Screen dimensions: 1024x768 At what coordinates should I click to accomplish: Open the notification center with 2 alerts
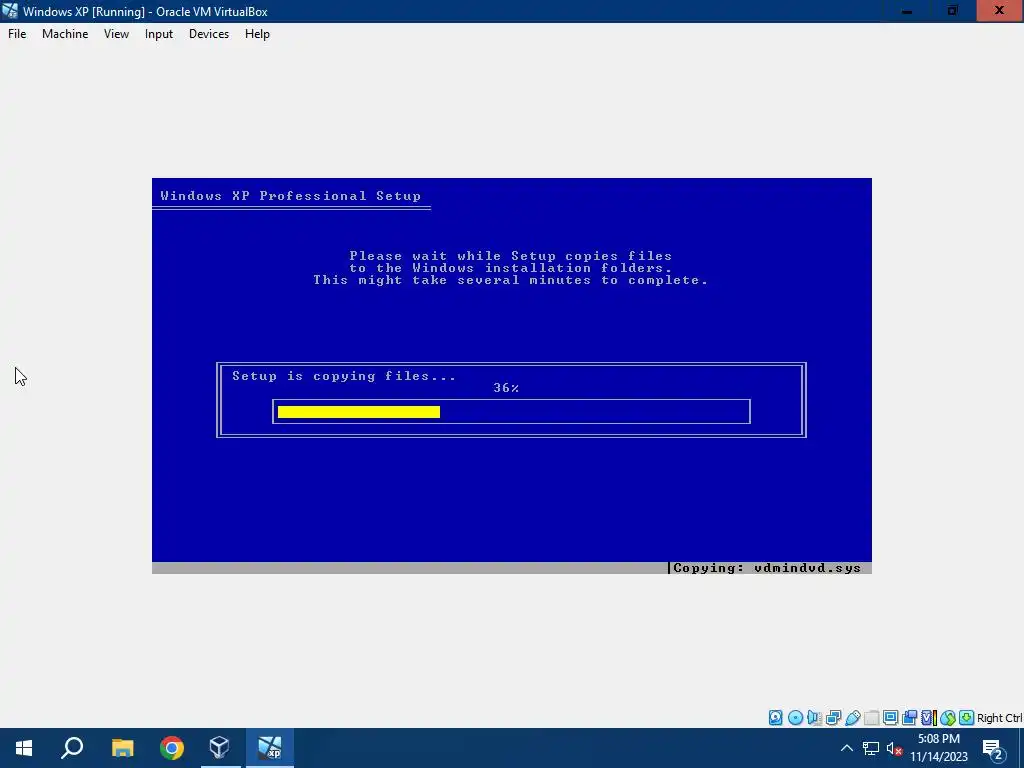coord(993,749)
